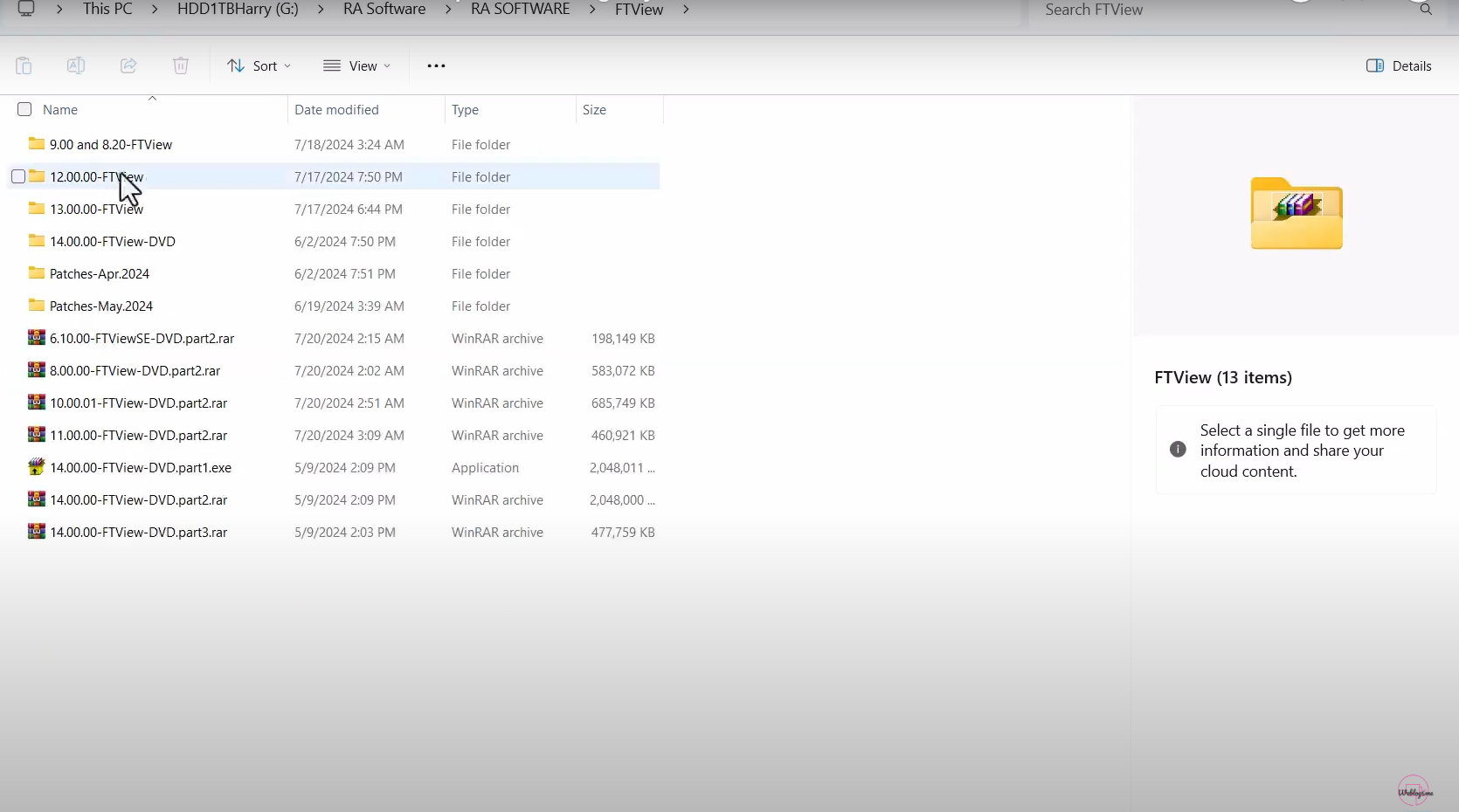Click the Share icon in toolbar

coord(128,65)
